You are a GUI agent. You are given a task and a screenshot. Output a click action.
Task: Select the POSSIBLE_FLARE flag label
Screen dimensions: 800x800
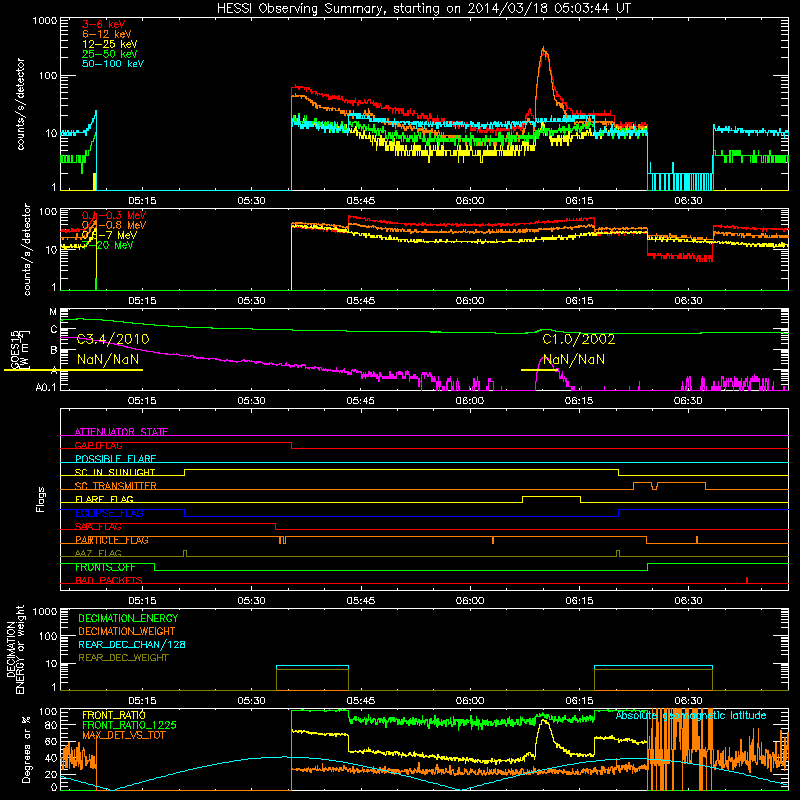115,459
